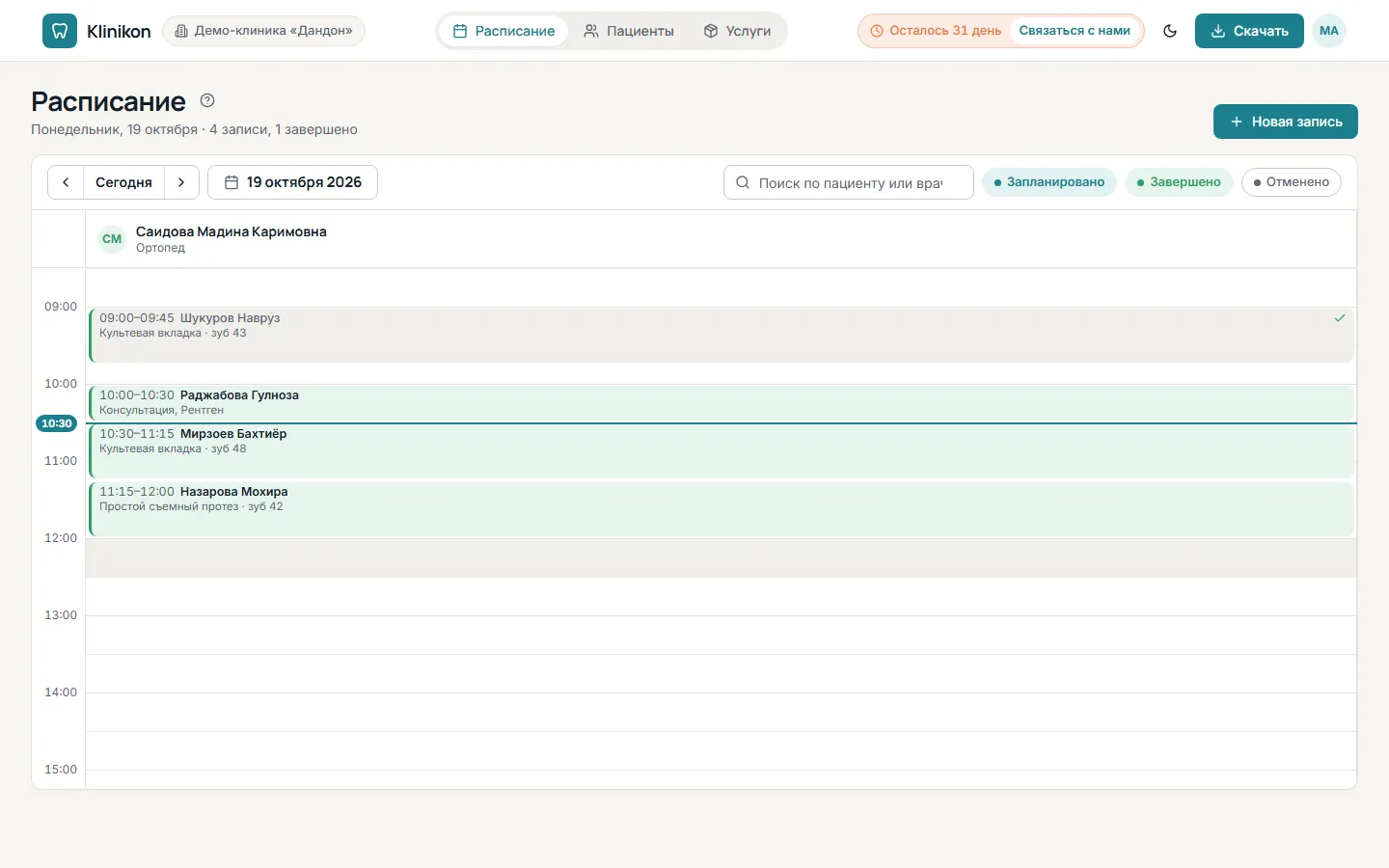Go to next day with right chevron
Image resolution: width=1389 pixels, height=868 pixels.
181,182
